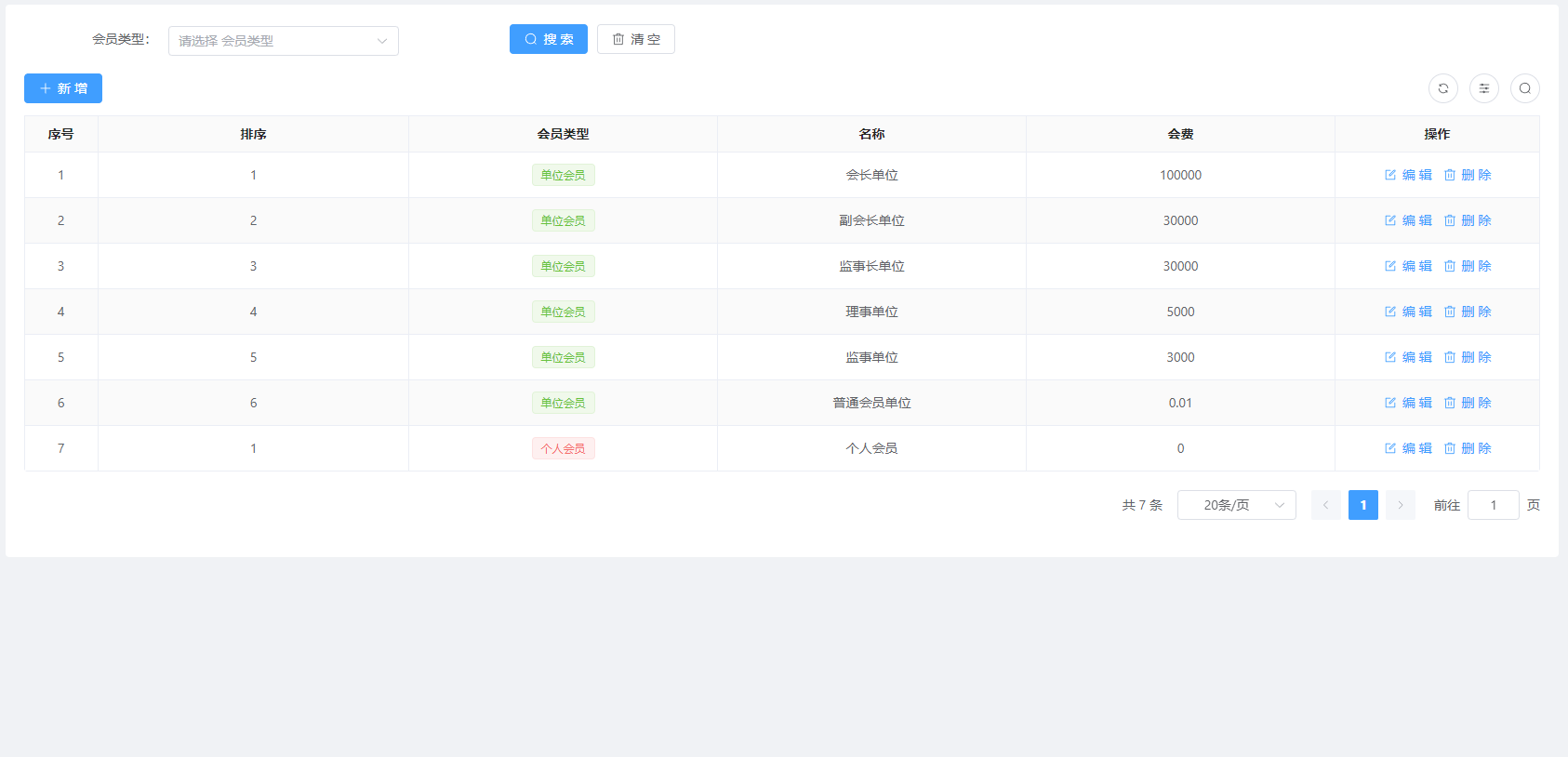Edit the 个人会员 row
Image resolution: width=1568 pixels, height=757 pixels.
tap(1408, 448)
